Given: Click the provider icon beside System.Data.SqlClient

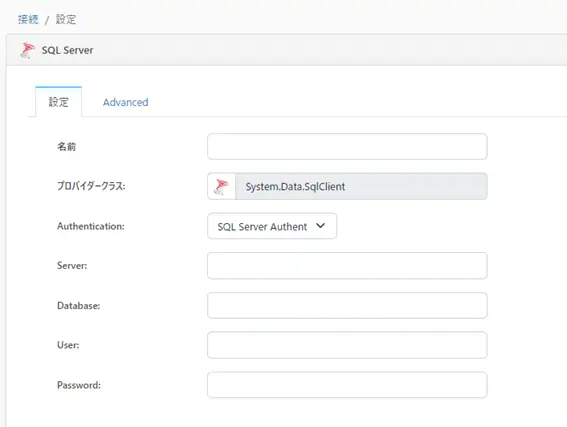Looking at the screenshot, I should click(x=221, y=186).
